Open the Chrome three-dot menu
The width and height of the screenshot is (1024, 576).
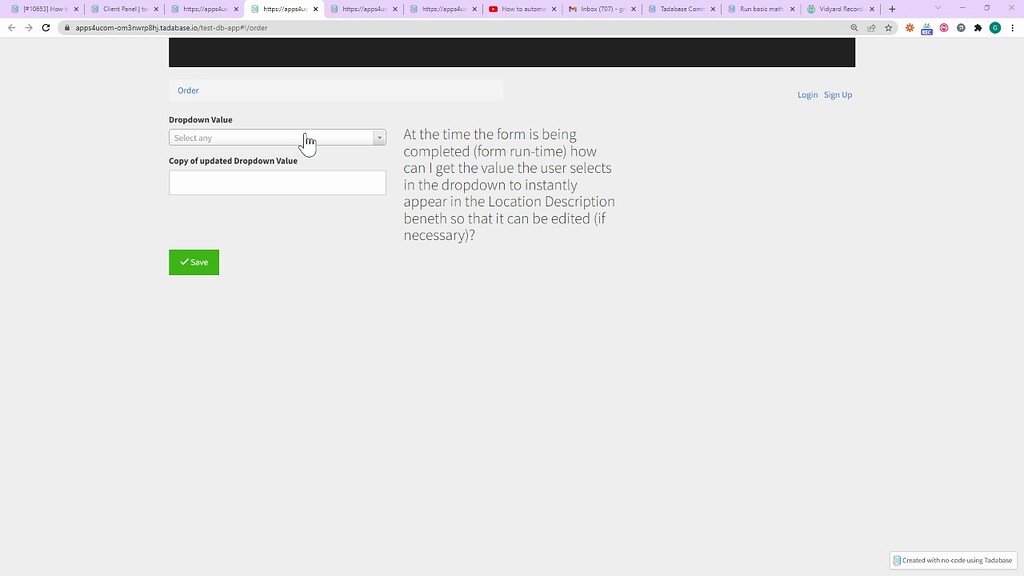(x=1013, y=28)
